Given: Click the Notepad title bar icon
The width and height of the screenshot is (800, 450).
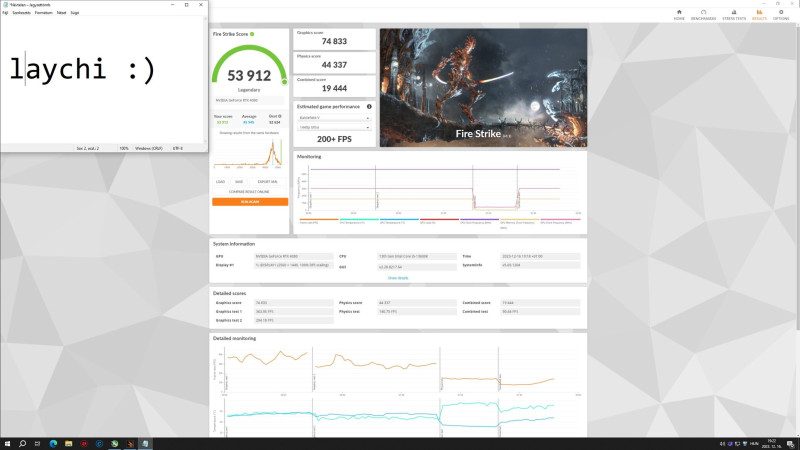Looking at the screenshot, I should (x=5, y=5).
